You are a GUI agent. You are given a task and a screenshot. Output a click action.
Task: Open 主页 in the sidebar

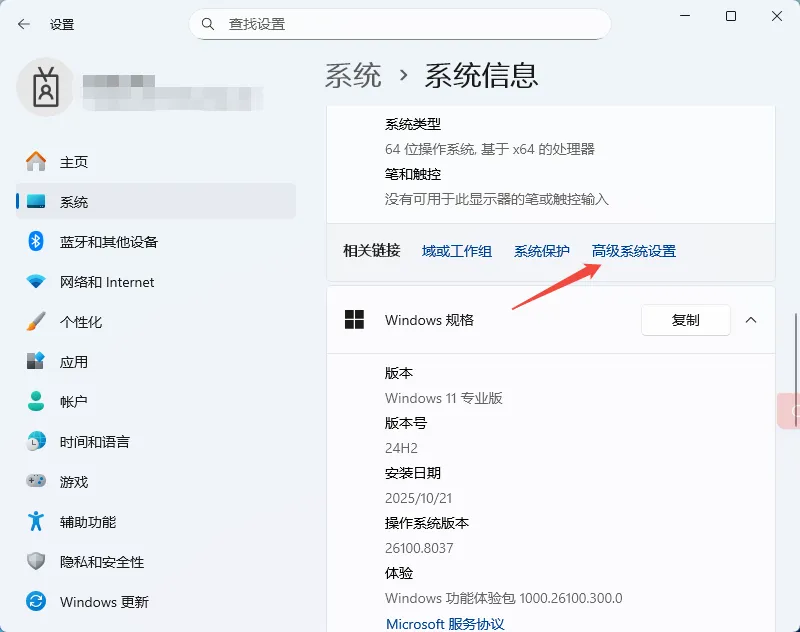tap(156, 162)
